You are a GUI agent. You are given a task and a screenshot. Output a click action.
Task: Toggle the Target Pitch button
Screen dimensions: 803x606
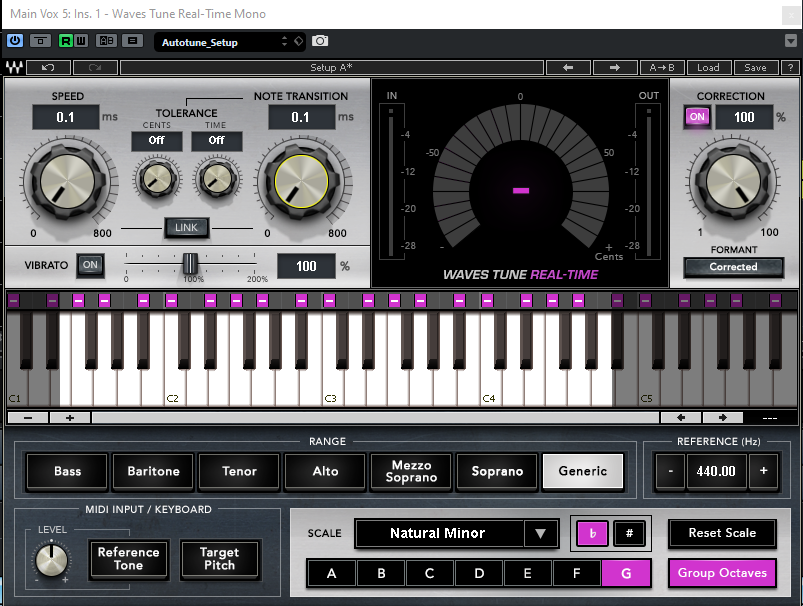220,559
